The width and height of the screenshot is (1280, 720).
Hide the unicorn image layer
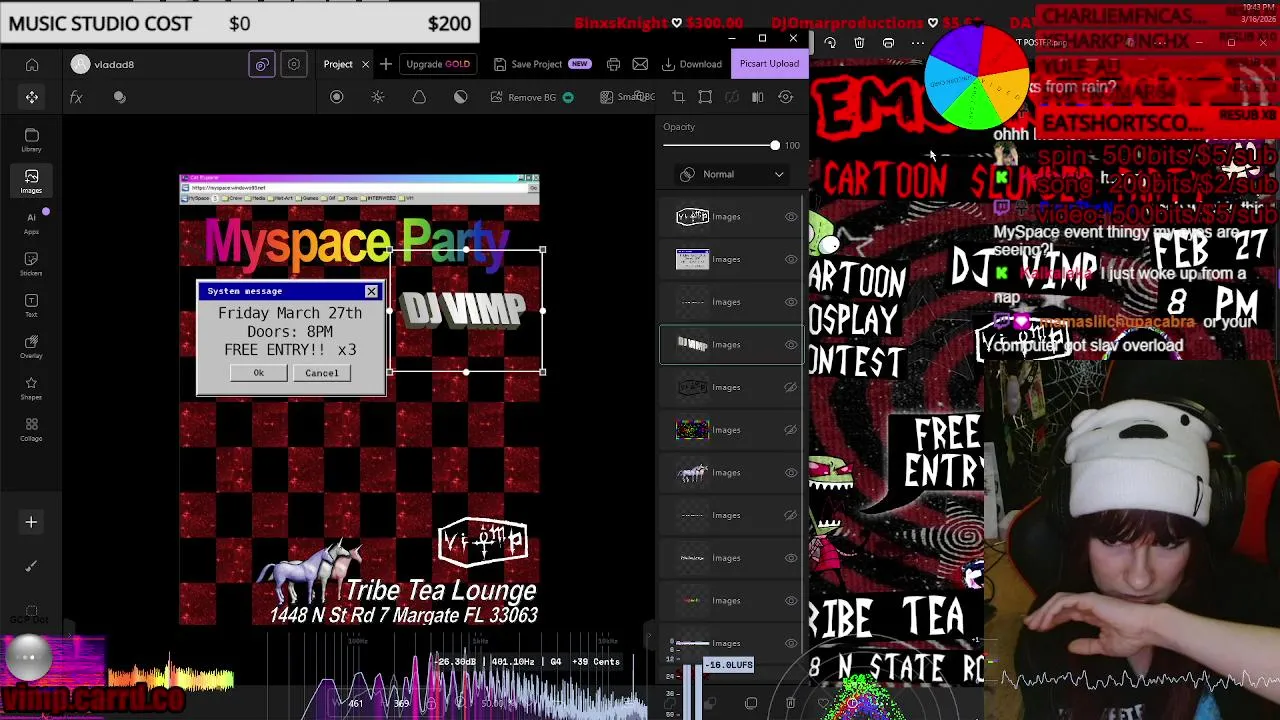click(790, 473)
